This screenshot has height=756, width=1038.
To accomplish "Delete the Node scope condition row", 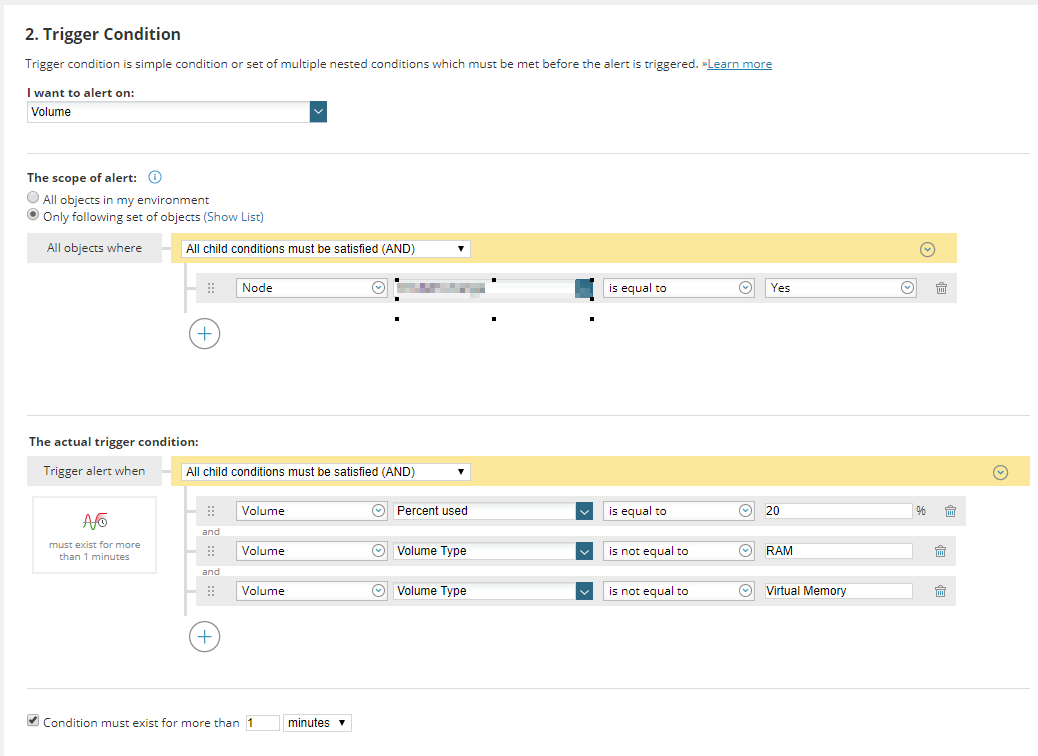I will (x=941, y=288).
